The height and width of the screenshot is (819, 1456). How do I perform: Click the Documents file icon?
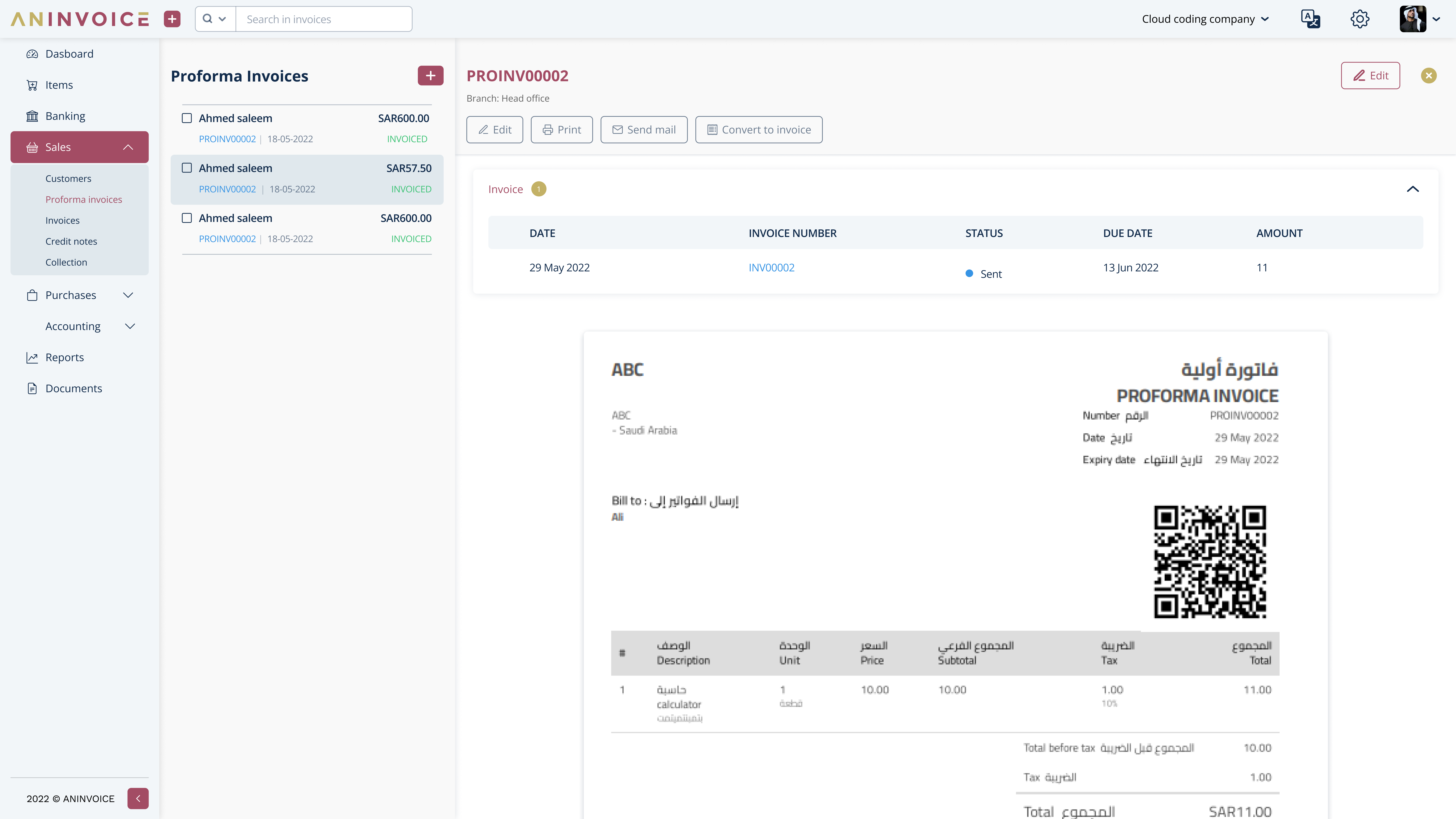point(32,388)
